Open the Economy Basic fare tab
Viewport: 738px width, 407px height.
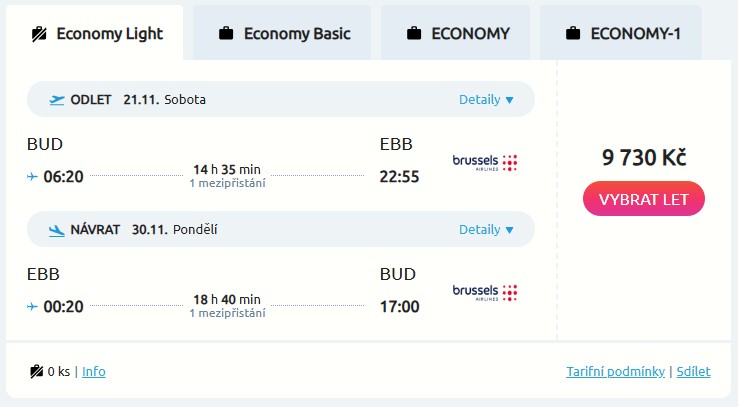click(x=283, y=33)
